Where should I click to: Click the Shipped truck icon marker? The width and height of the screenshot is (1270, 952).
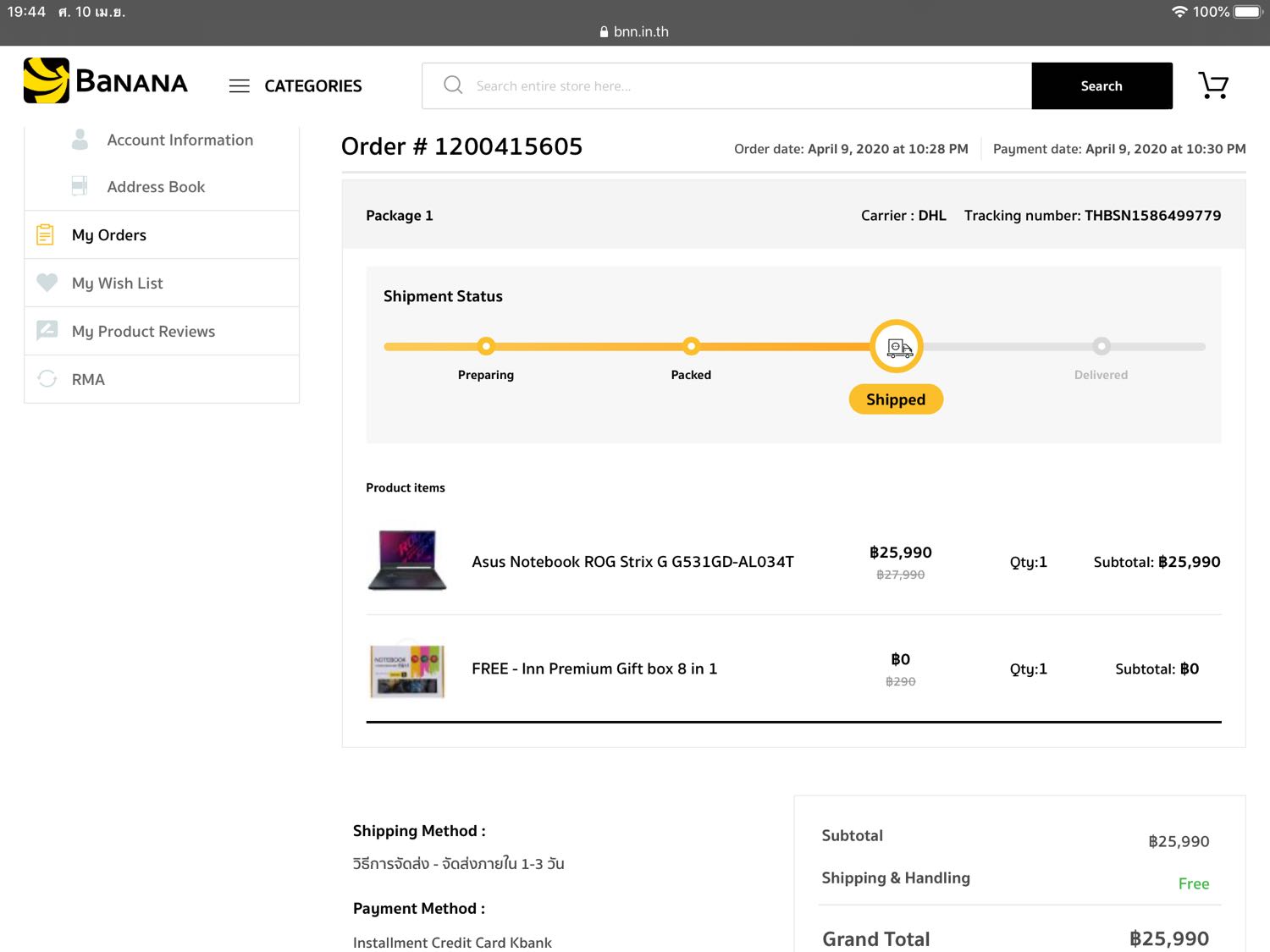(x=897, y=346)
